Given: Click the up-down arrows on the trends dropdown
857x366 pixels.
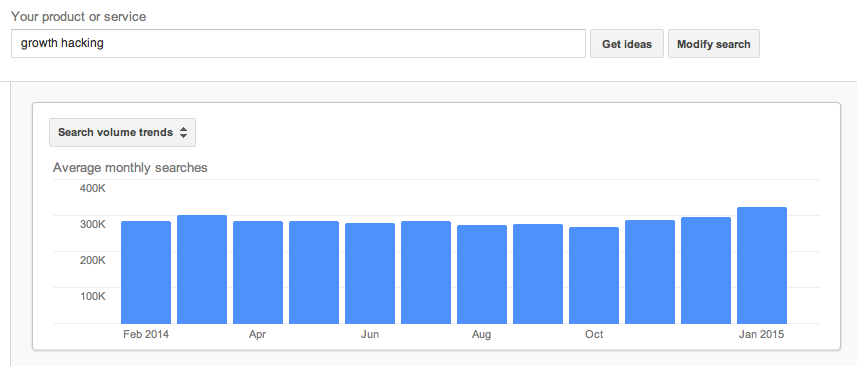Looking at the screenshot, I should coord(184,132).
